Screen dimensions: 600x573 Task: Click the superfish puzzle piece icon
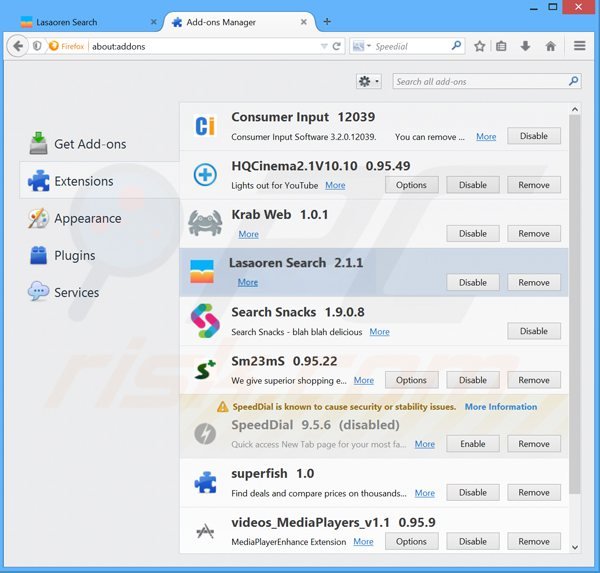(x=205, y=482)
